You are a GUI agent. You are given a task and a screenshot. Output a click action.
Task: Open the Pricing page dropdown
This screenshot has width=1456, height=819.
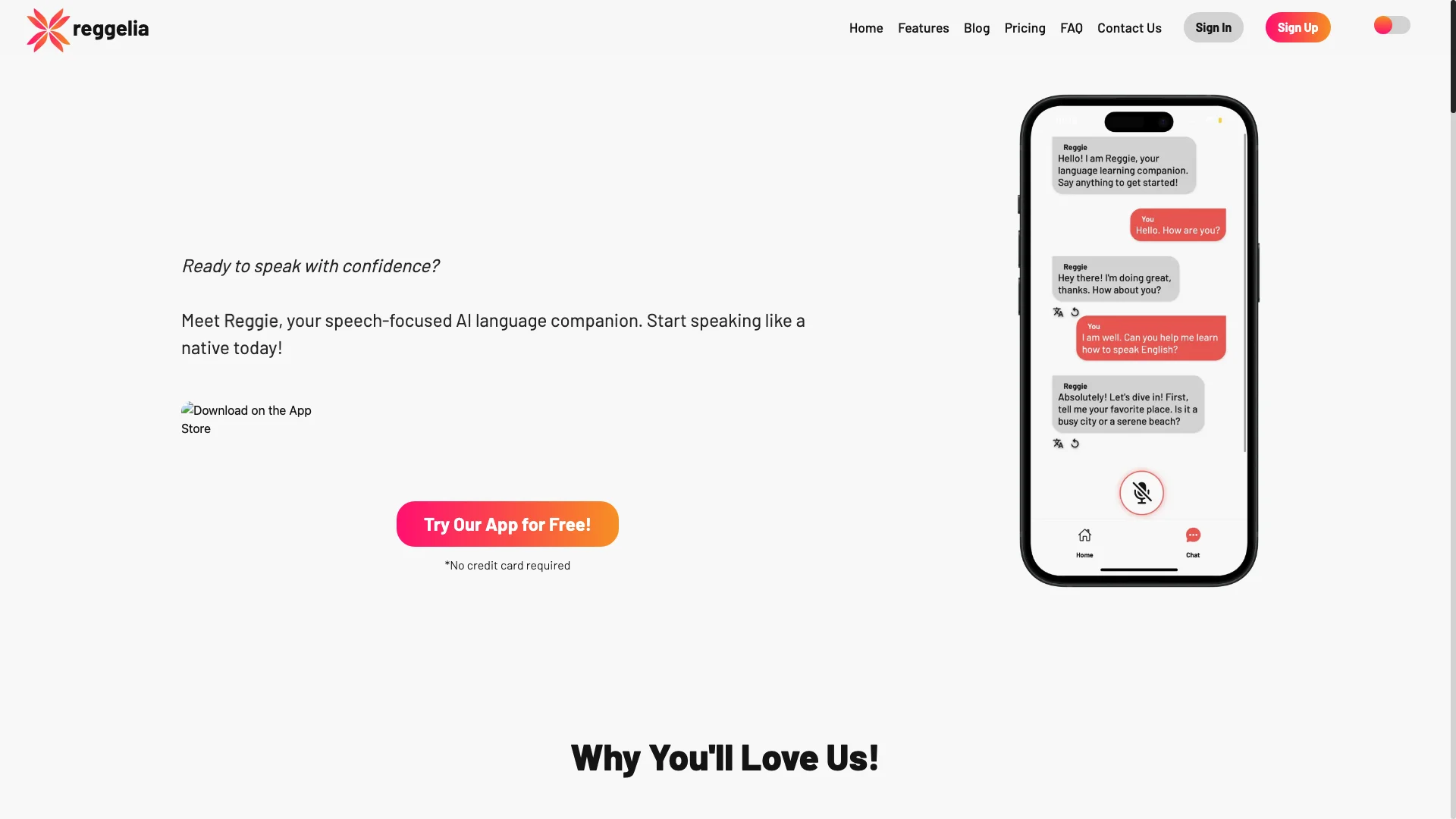pos(1025,27)
